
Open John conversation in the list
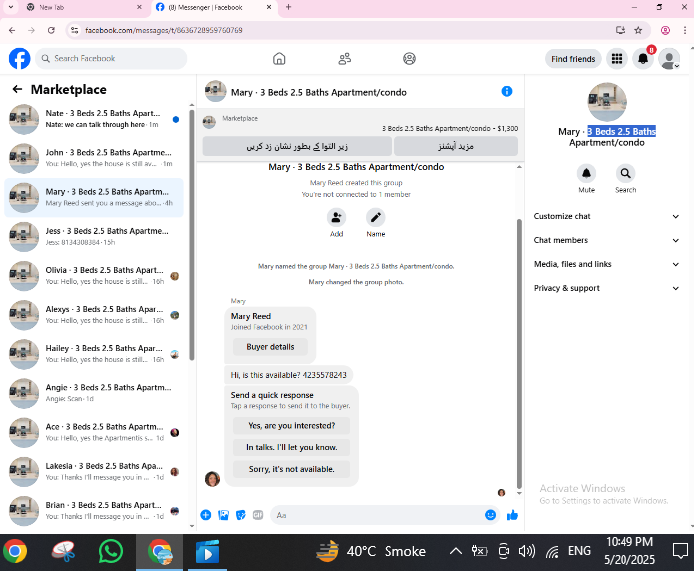pyautogui.click(x=94, y=158)
